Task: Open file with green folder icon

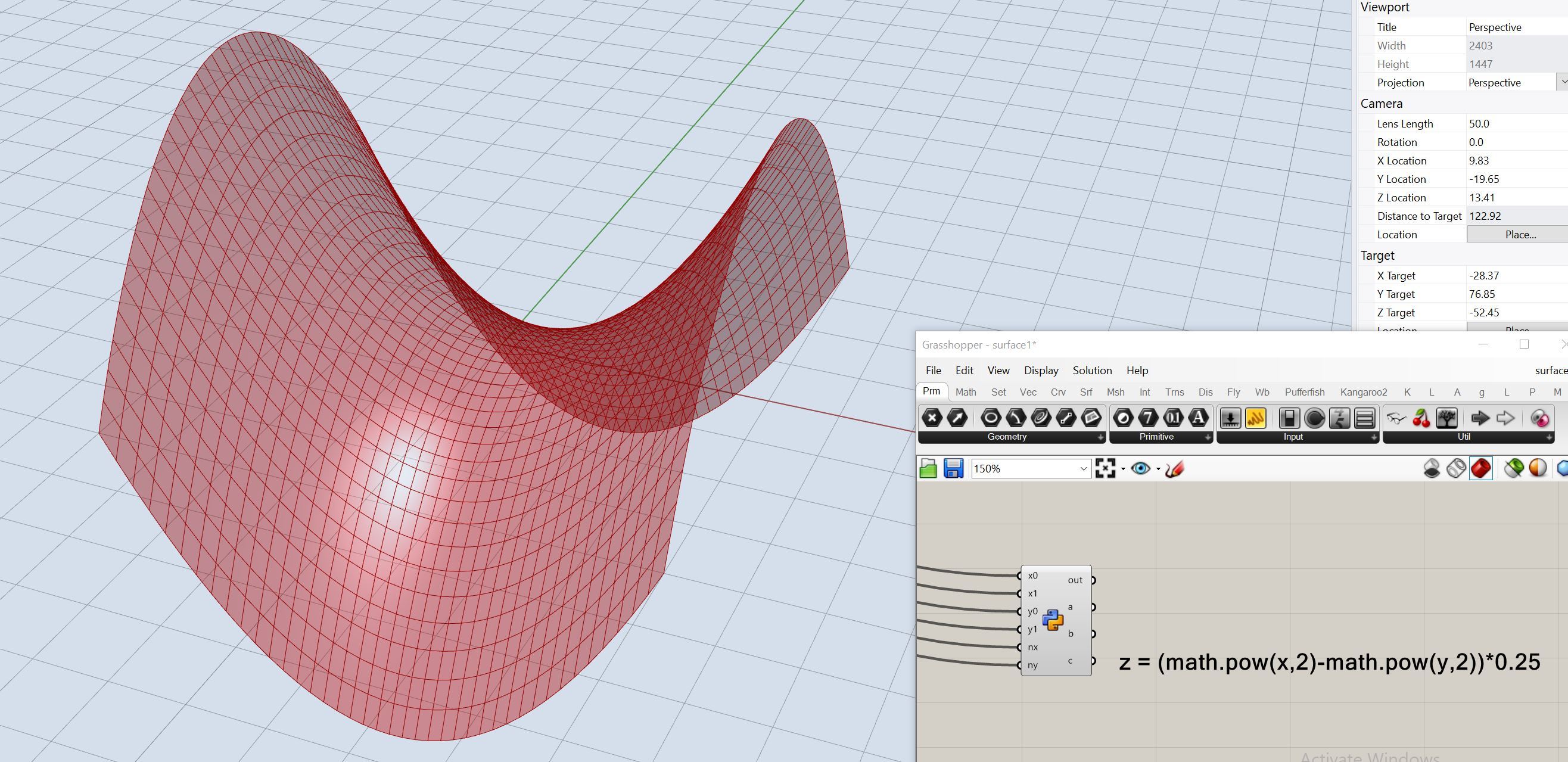Action: point(928,469)
